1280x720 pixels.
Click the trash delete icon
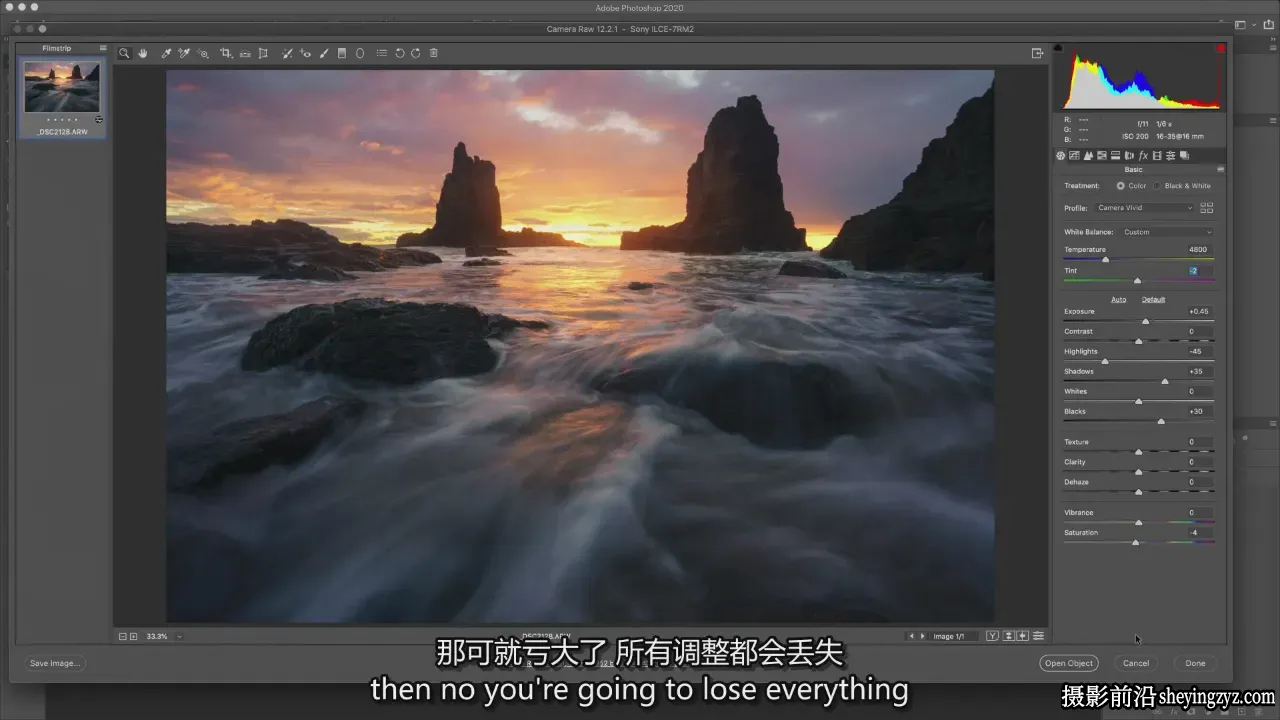point(434,53)
